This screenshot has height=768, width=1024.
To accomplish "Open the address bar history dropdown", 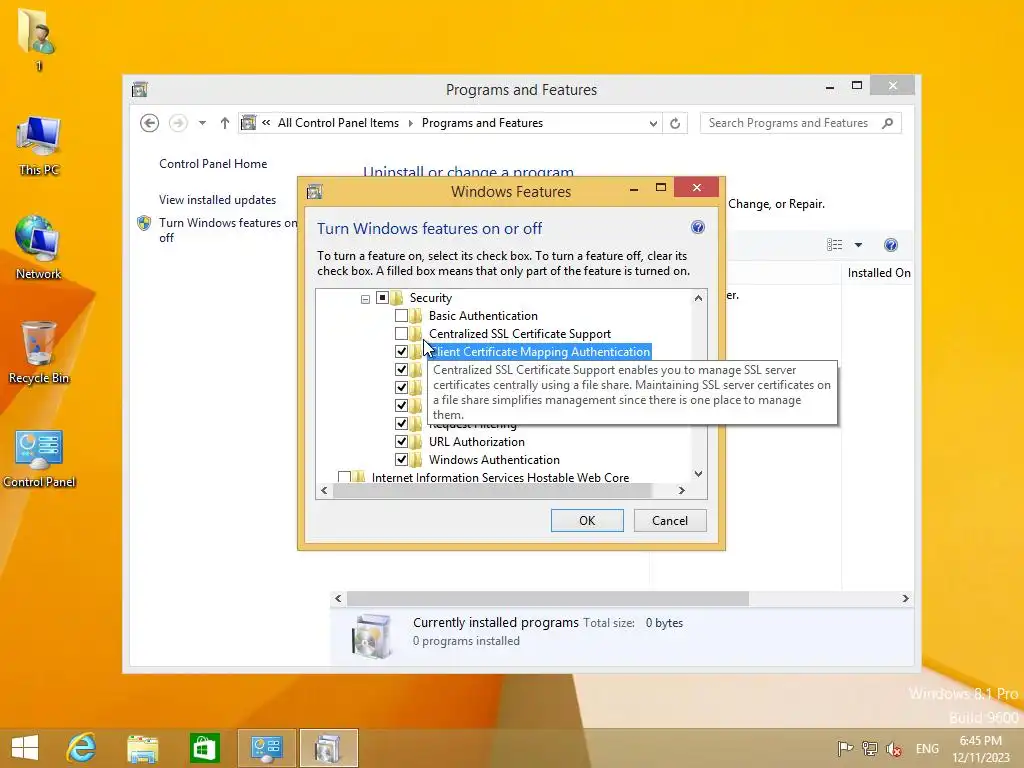I will pyautogui.click(x=653, y=123).
